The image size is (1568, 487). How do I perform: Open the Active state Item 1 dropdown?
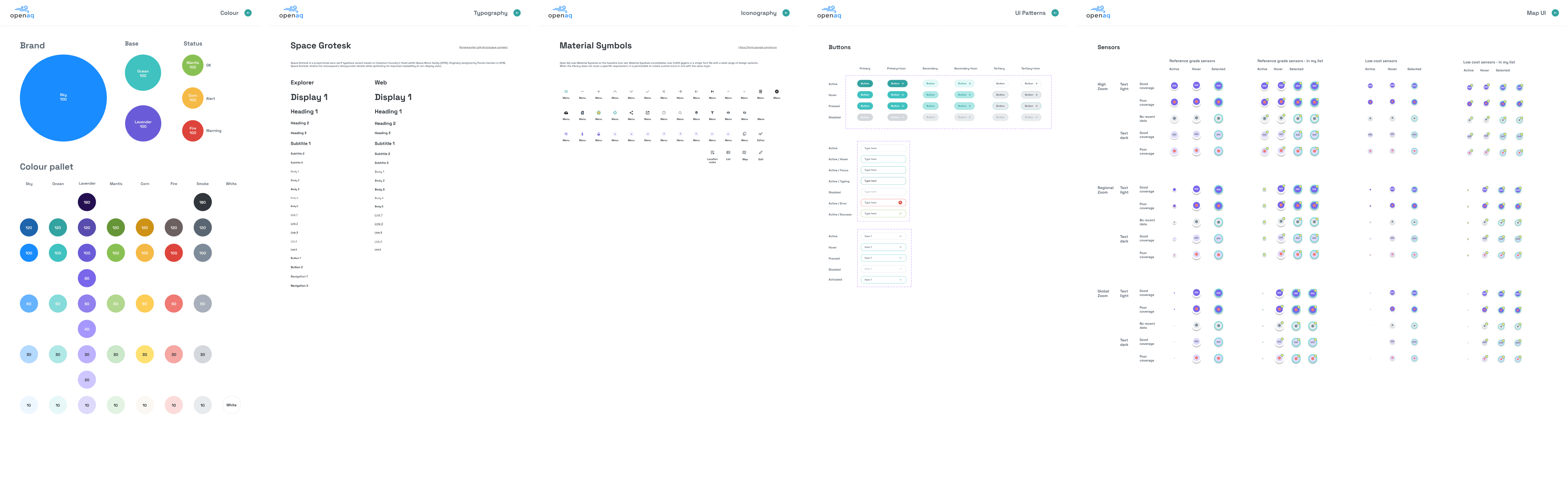[x=883, y=236]
